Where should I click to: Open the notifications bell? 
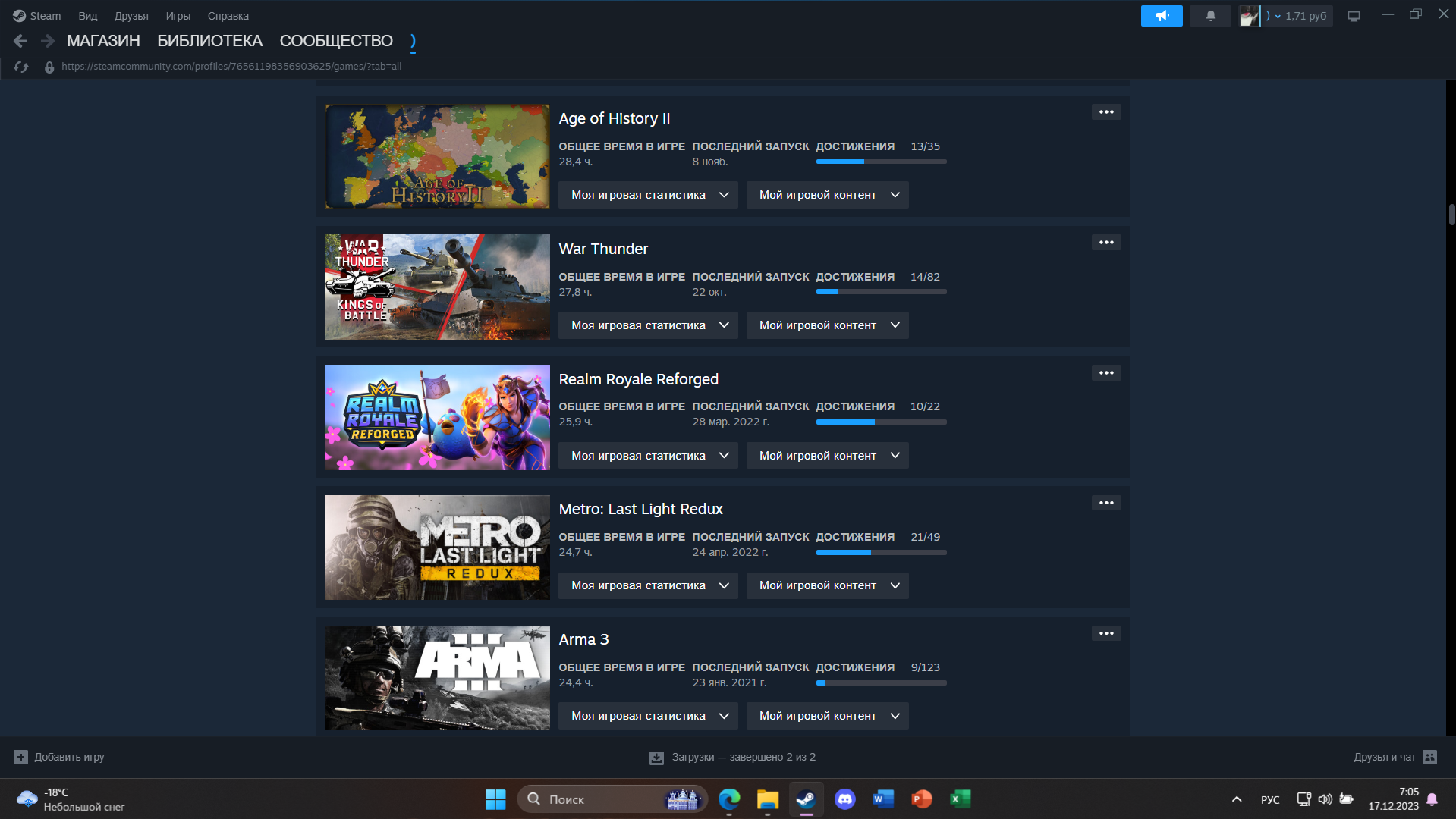1210,16
